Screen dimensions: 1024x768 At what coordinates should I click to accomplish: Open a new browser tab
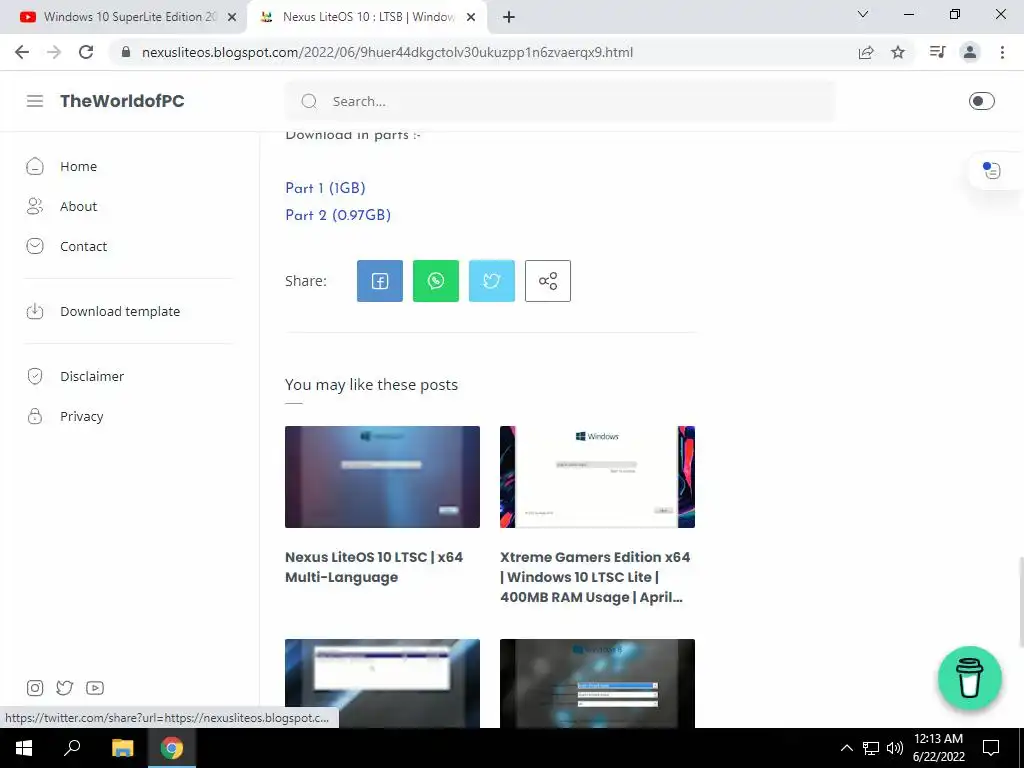click(x=509, y=17)
